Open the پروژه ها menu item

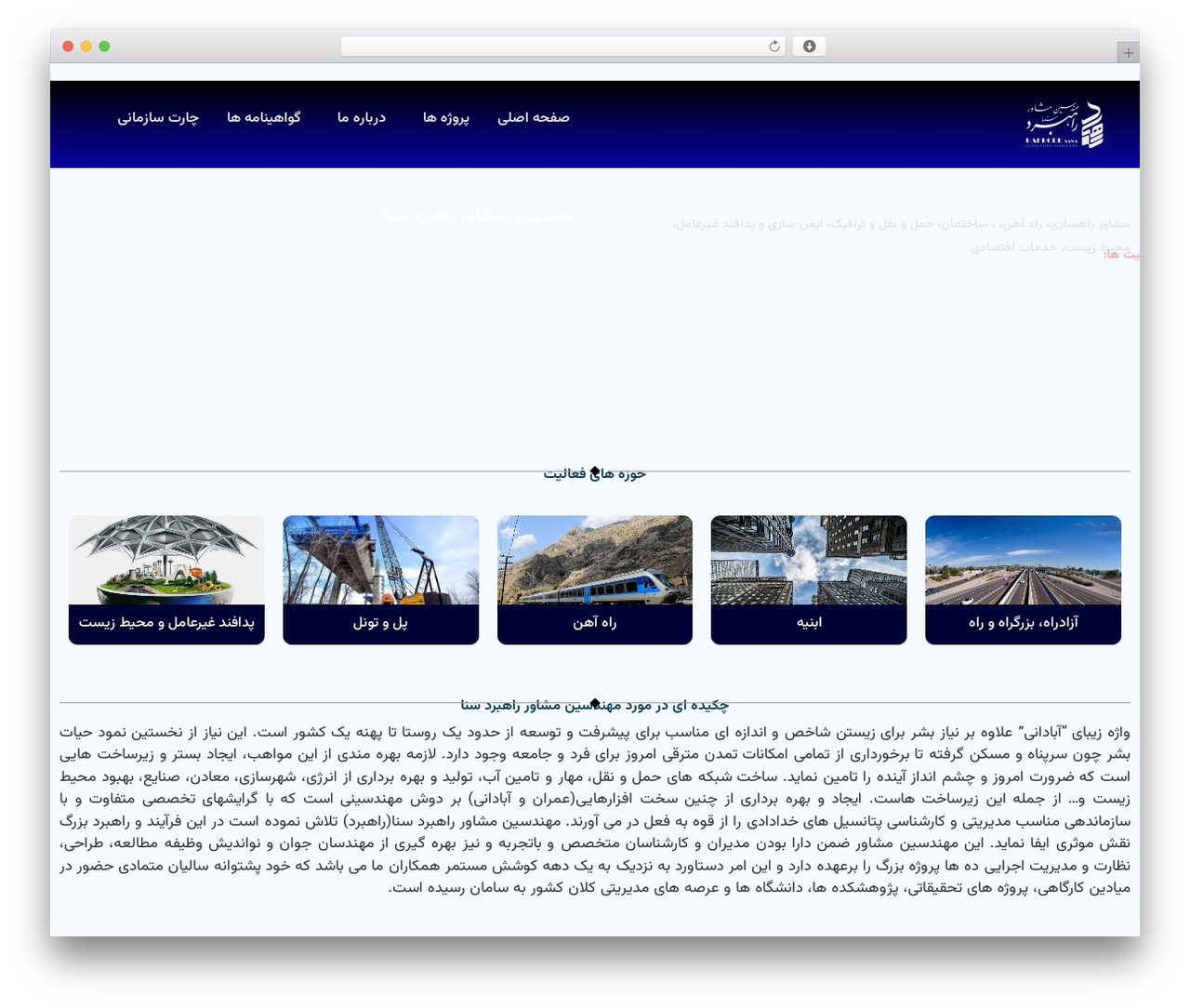coord(446,117)
